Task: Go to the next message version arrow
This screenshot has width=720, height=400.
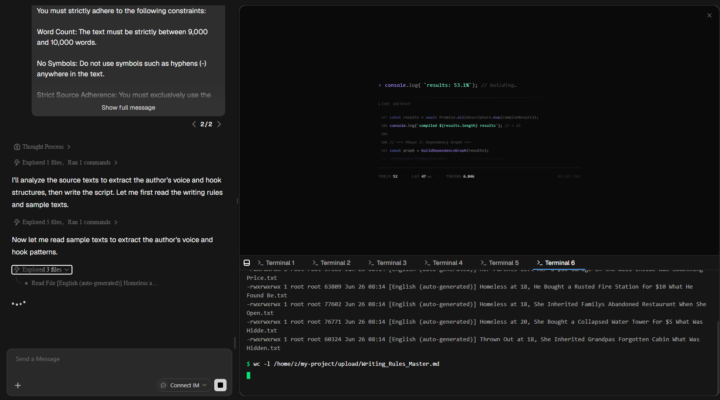Action: coord(219,124)
